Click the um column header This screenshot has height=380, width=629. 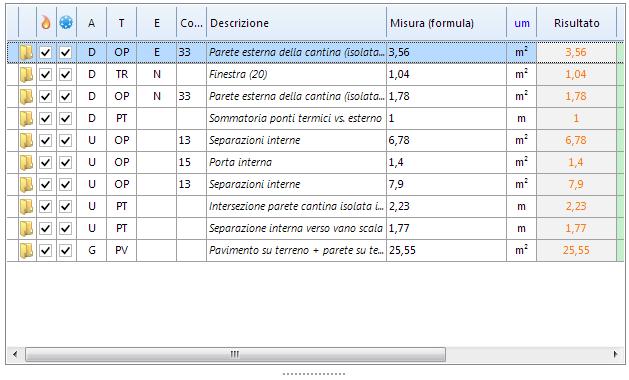coord(521,23)
